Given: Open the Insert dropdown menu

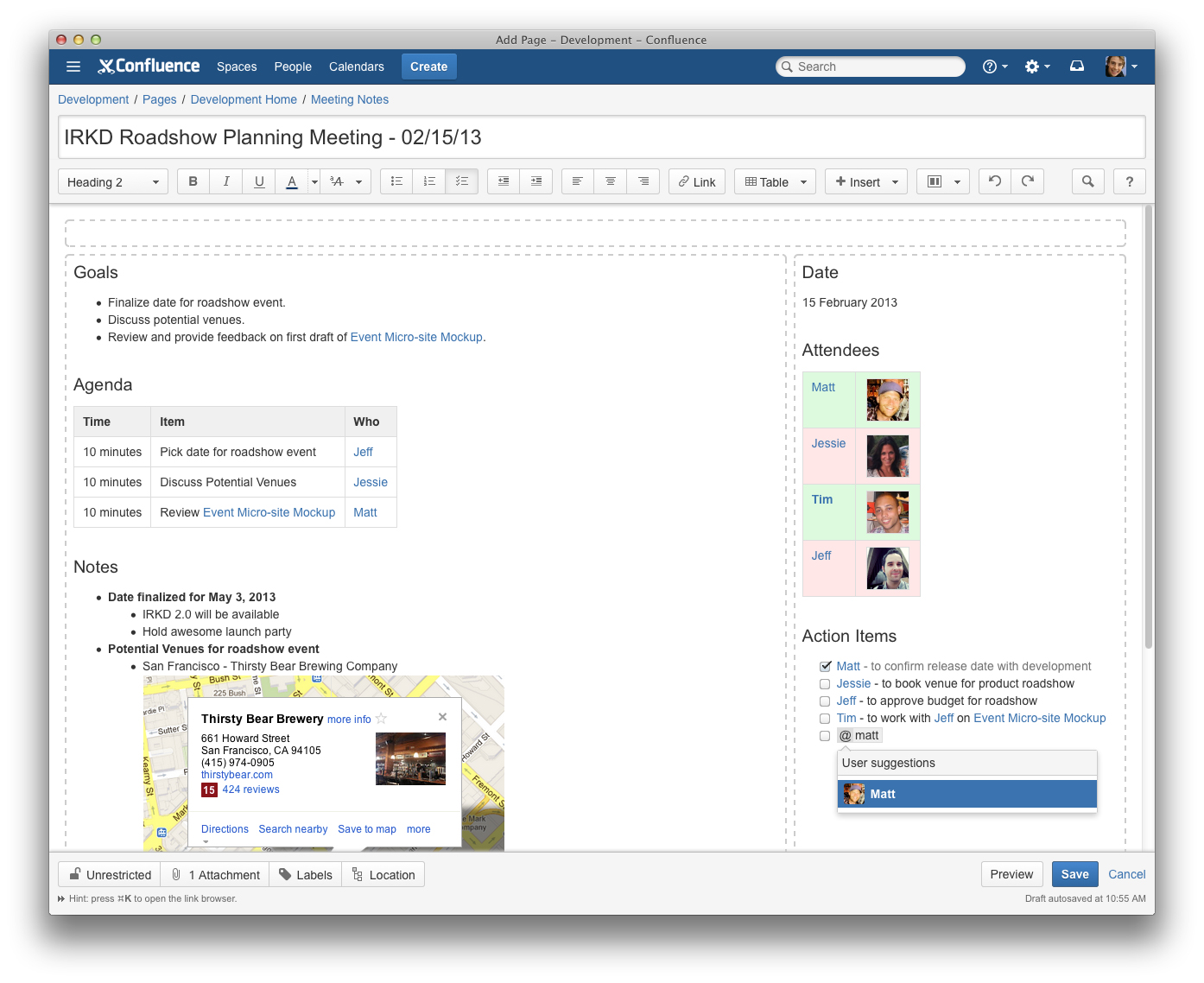Looking at the screenshot, I should click(866, 181).
